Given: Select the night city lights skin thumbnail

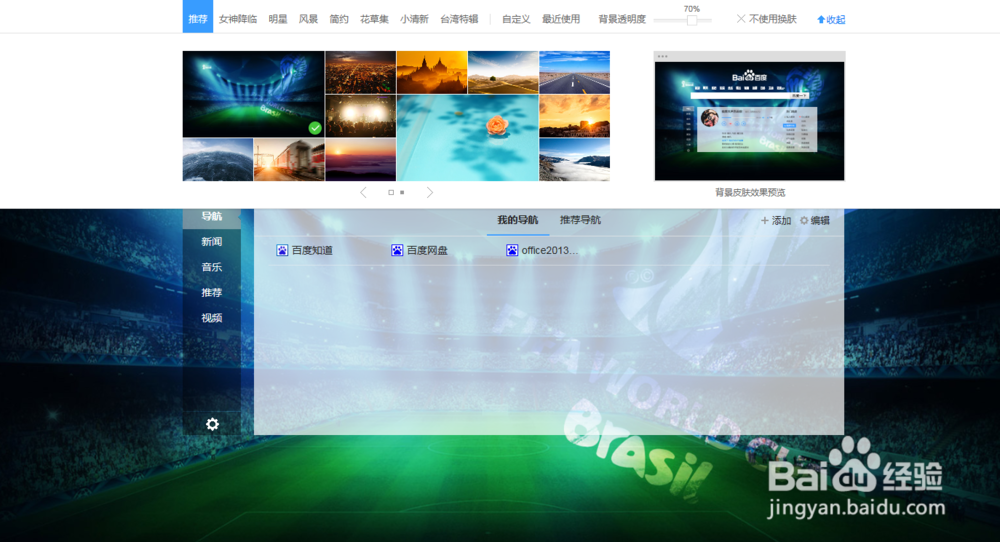Looking at the screenshot, I should click(360, 72).
